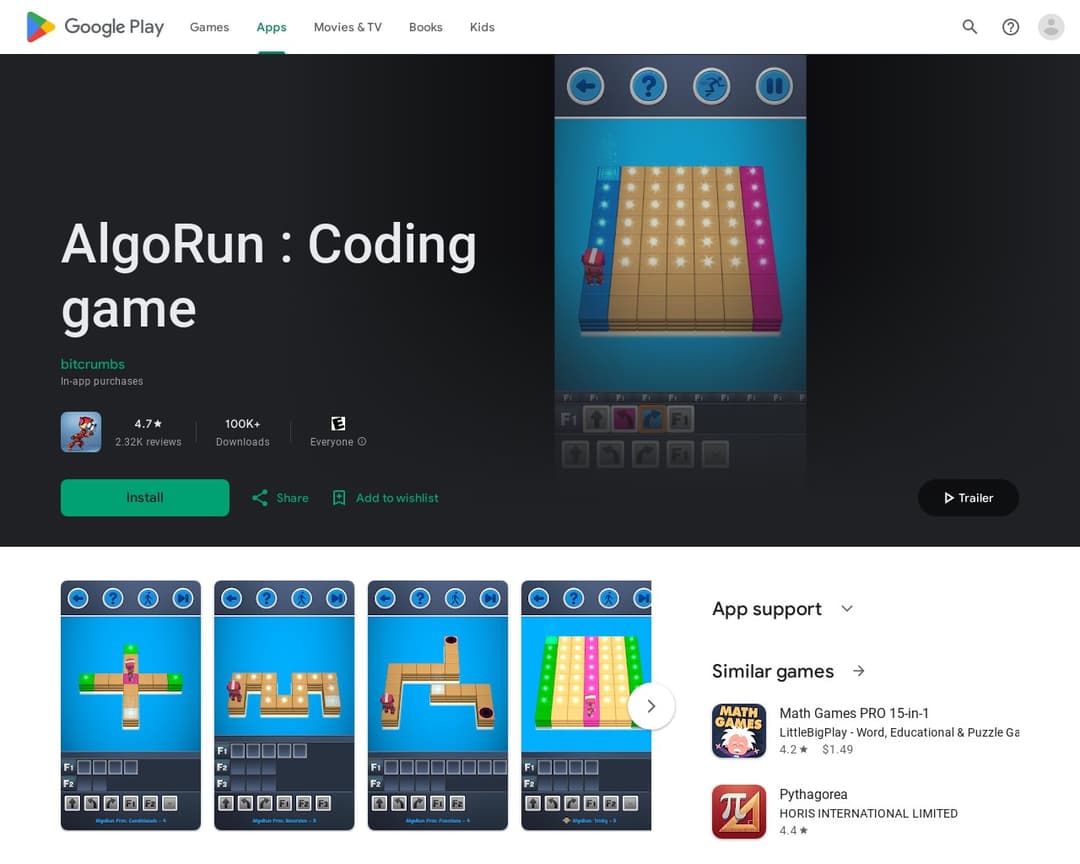
Task: Advance screenshots with the next arrow
Action: point(651,706)
